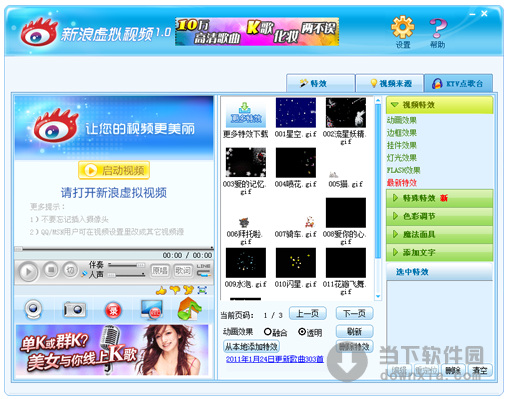Expand the 魔法面具 section
The image size is (507, 399).
pos(439,234)
